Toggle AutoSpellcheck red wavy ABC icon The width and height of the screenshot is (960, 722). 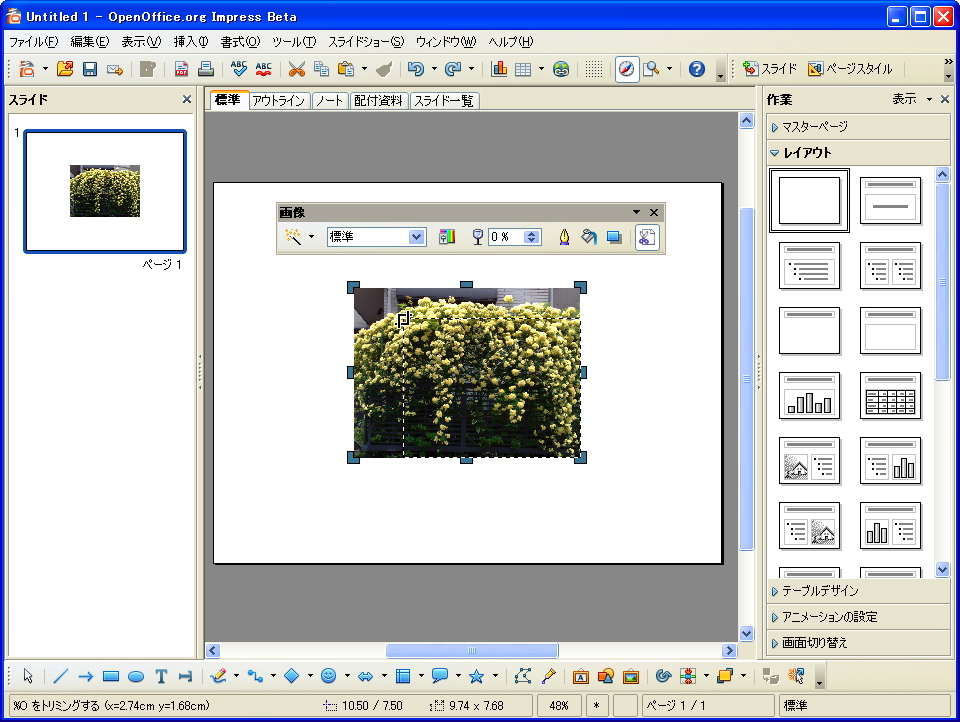click(x=263, y=69)
